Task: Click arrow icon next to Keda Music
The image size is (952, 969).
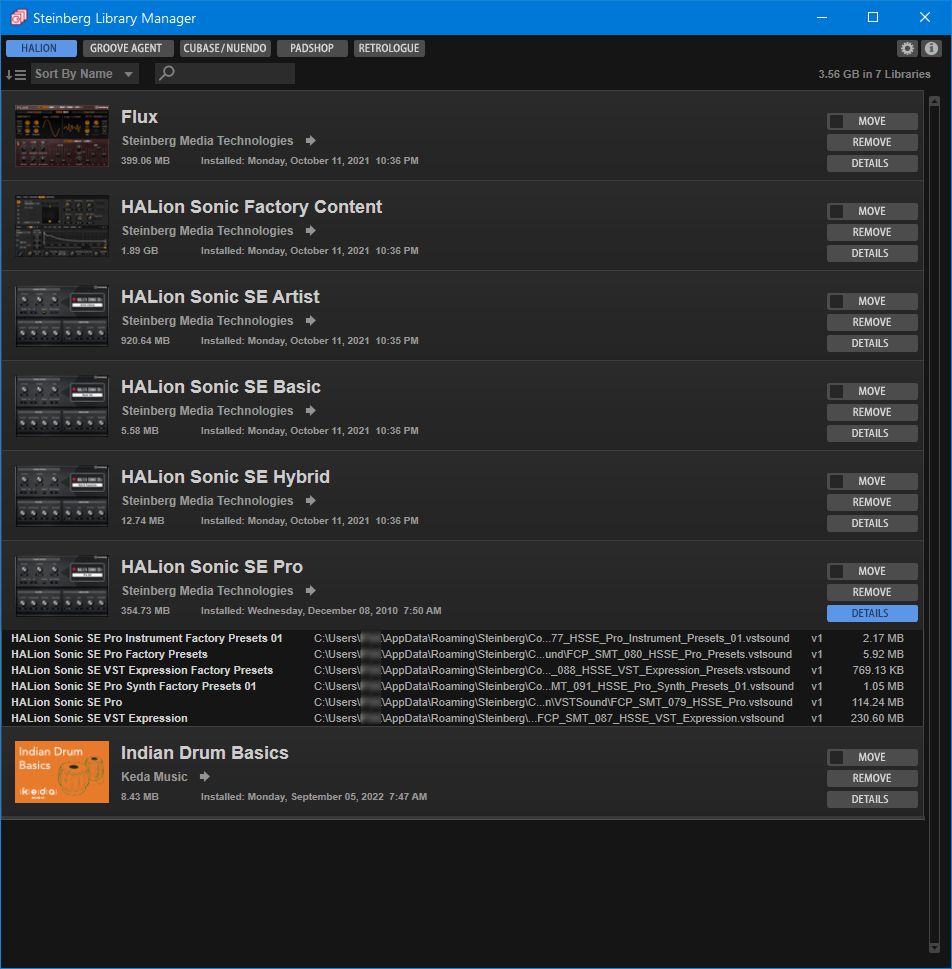Action: (205, 777)
